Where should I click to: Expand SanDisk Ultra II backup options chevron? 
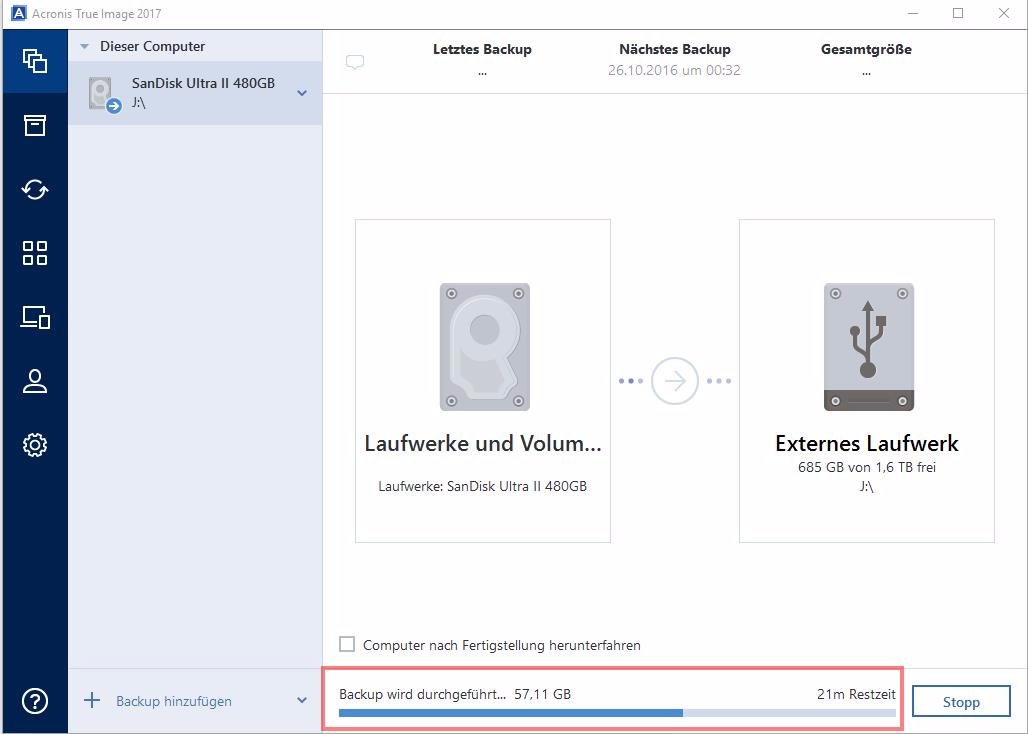click(302, 93)
